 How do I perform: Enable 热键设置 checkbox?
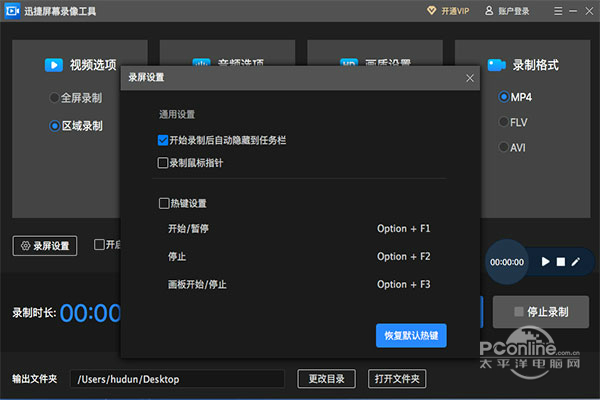tap(164, 203)
